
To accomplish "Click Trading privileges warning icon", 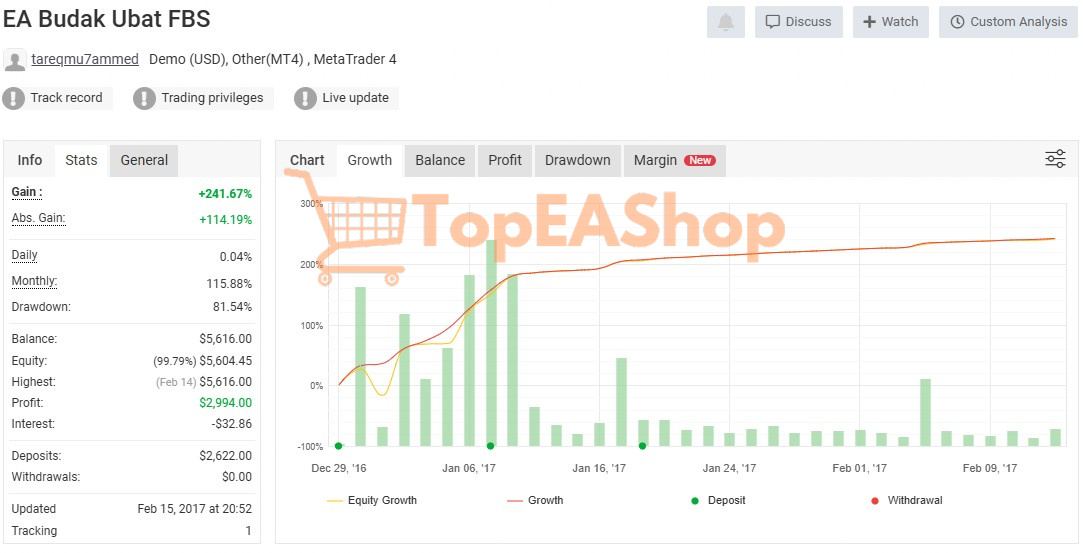I will coord(145,98).
